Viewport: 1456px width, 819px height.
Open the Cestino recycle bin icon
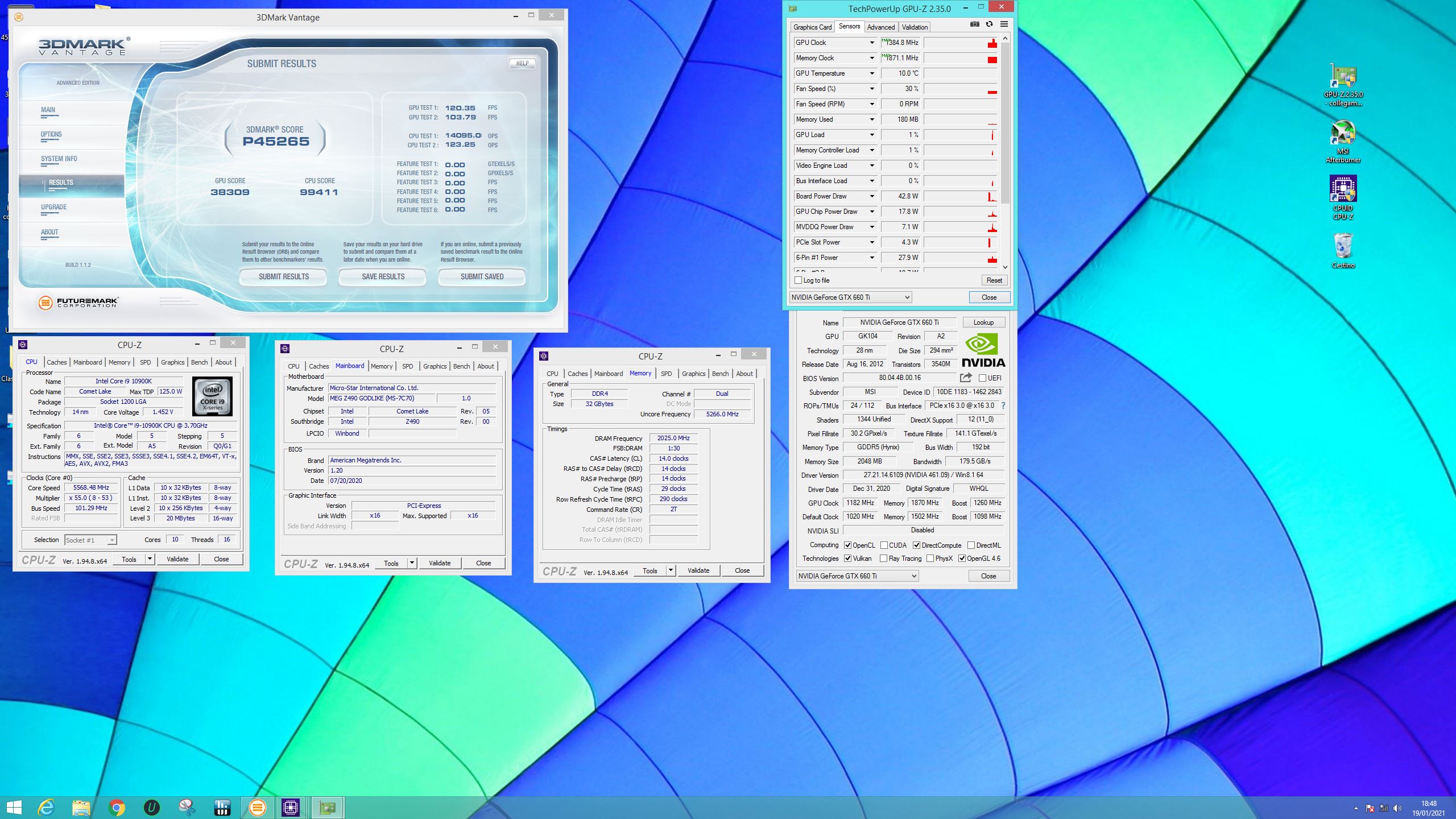coord(1343,250)
